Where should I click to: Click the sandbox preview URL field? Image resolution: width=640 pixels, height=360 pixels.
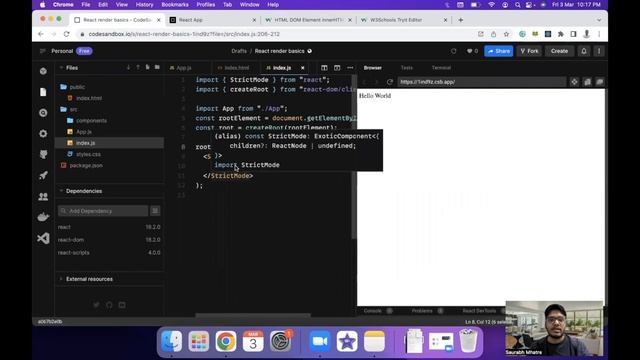coord(482,82)
